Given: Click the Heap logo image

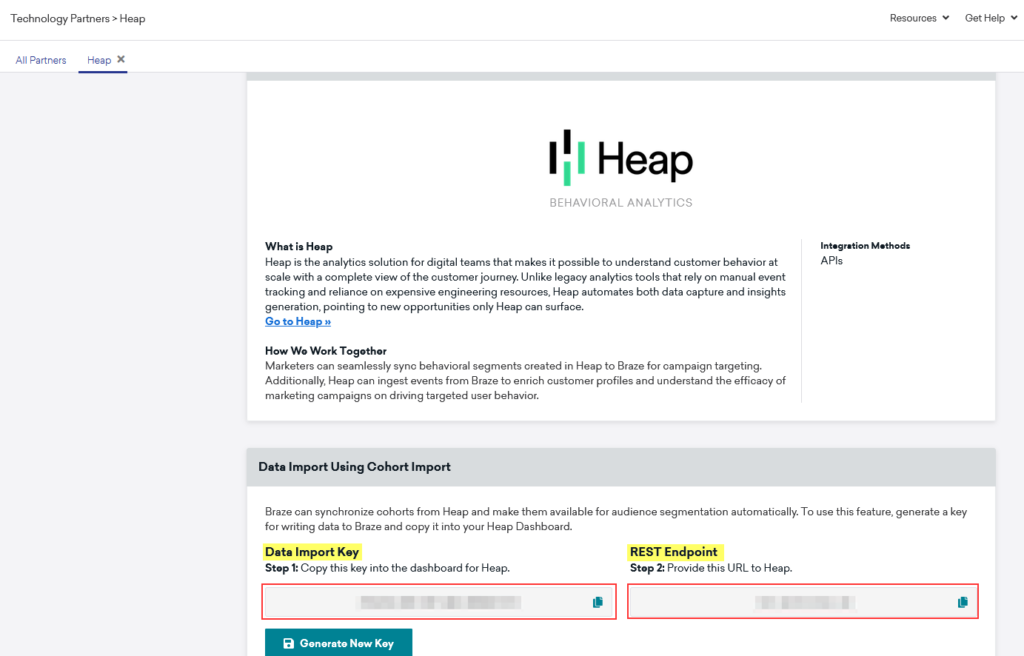Looking at the screenshot, I should tap(620, 159).
